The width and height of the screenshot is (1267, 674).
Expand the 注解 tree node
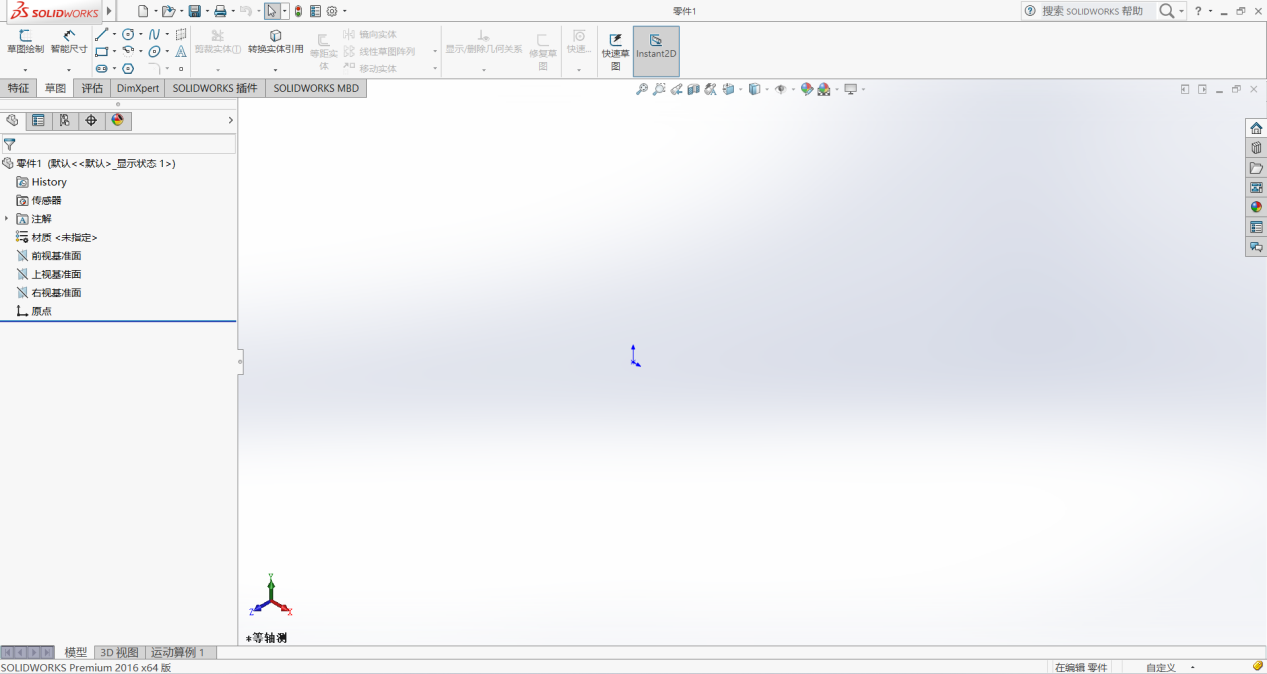7,219
